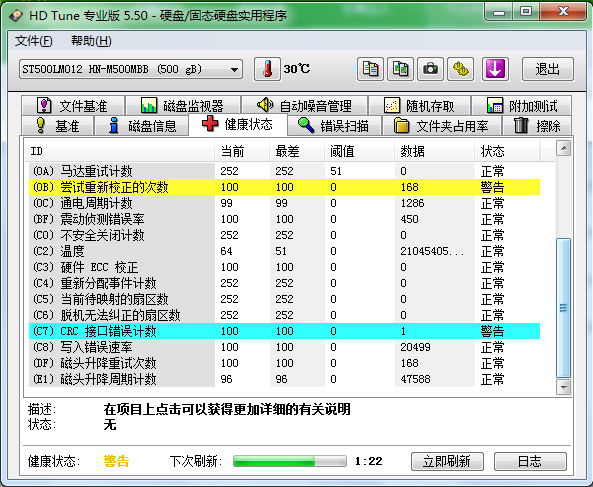Click the vertical scrollbar thumb

564,307
